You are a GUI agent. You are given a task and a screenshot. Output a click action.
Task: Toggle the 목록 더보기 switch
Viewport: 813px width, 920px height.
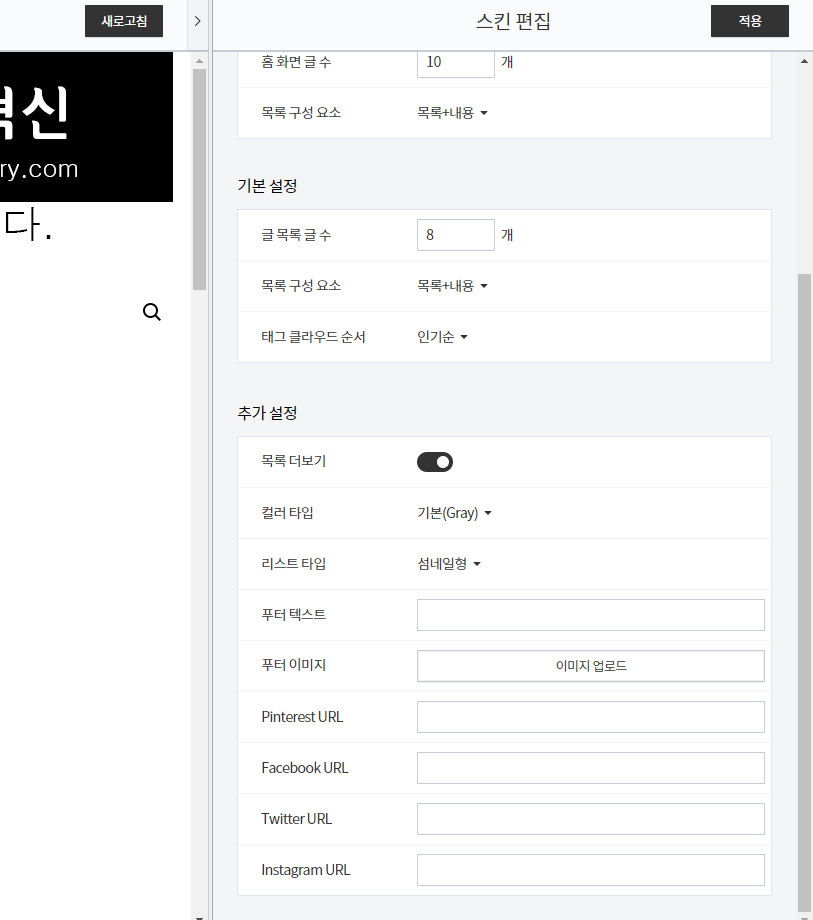tap(435, 462)
